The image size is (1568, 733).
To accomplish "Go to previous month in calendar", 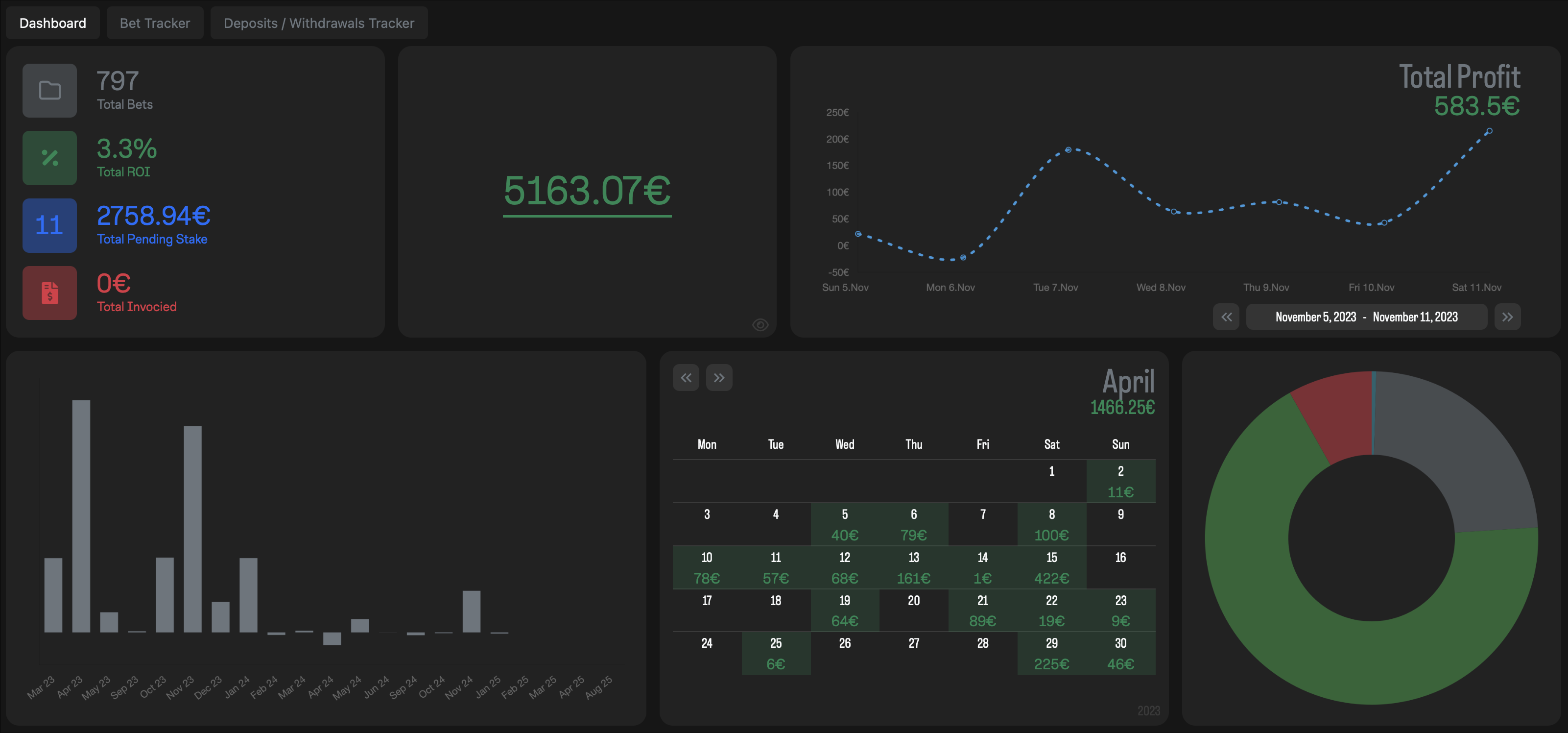I will click(x=686, y=378).
